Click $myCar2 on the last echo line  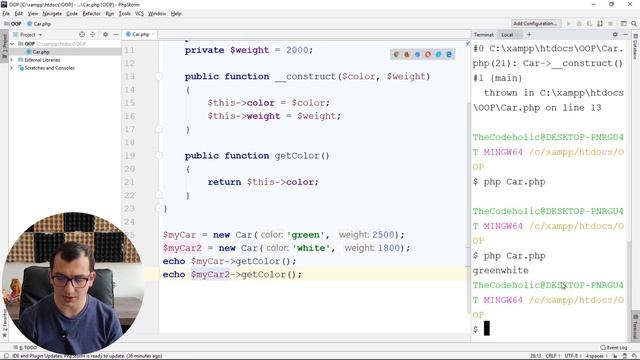point(210,274)
